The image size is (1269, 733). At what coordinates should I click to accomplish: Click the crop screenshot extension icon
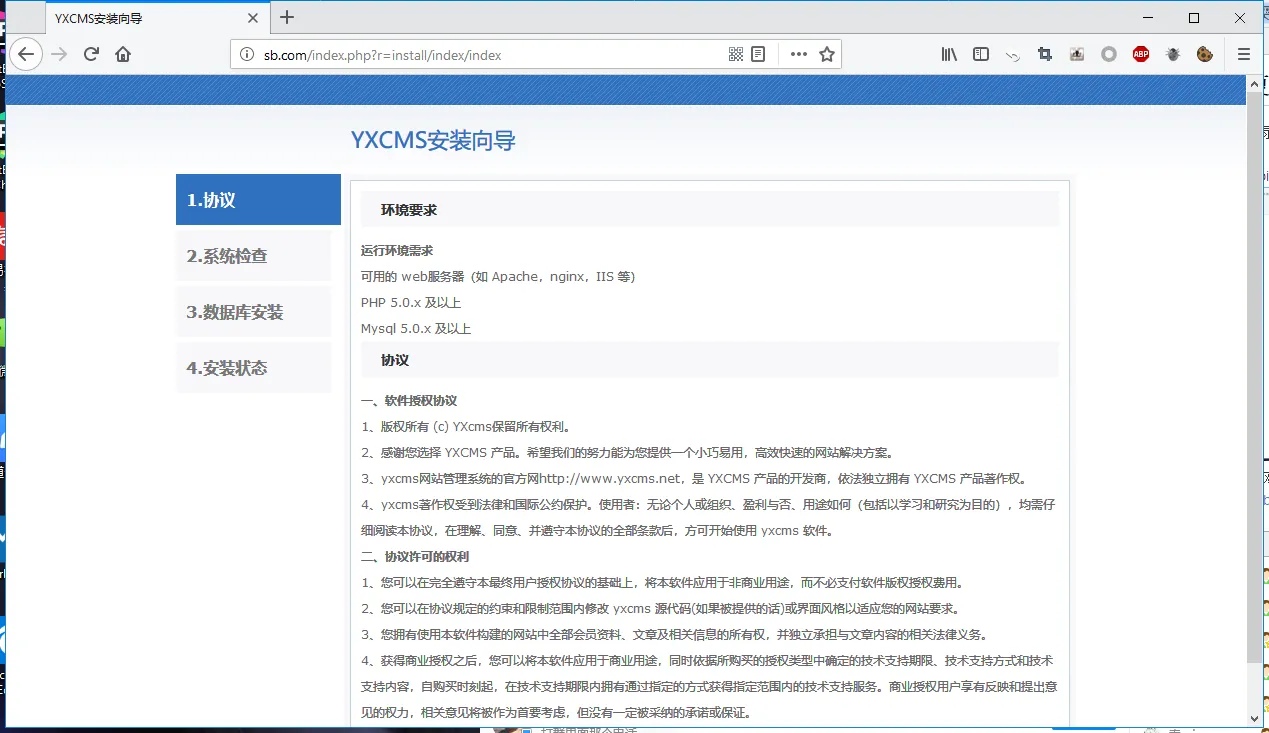coord(1045,55)
